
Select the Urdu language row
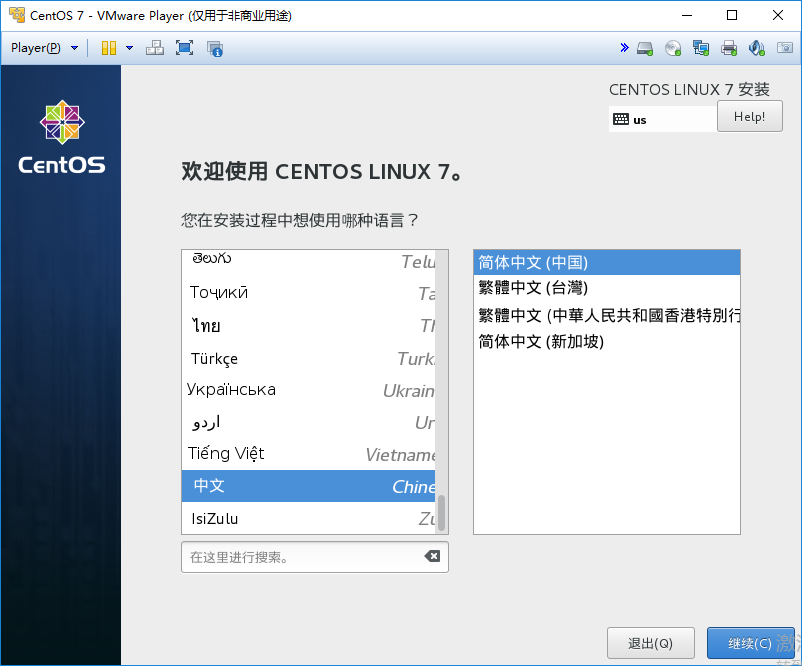click(x=308, y=422)
